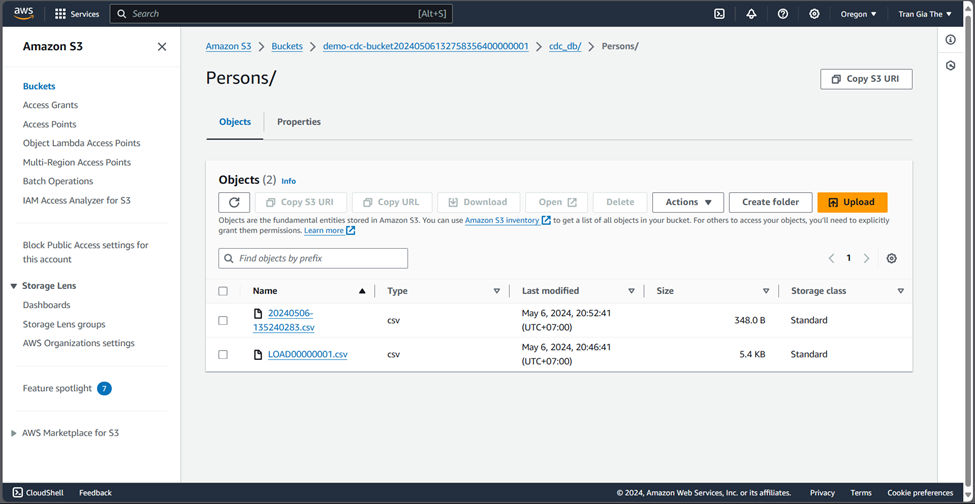Screen dimensions: 975x504
Task: Open the notifications bell
Action: coord(751,14)
